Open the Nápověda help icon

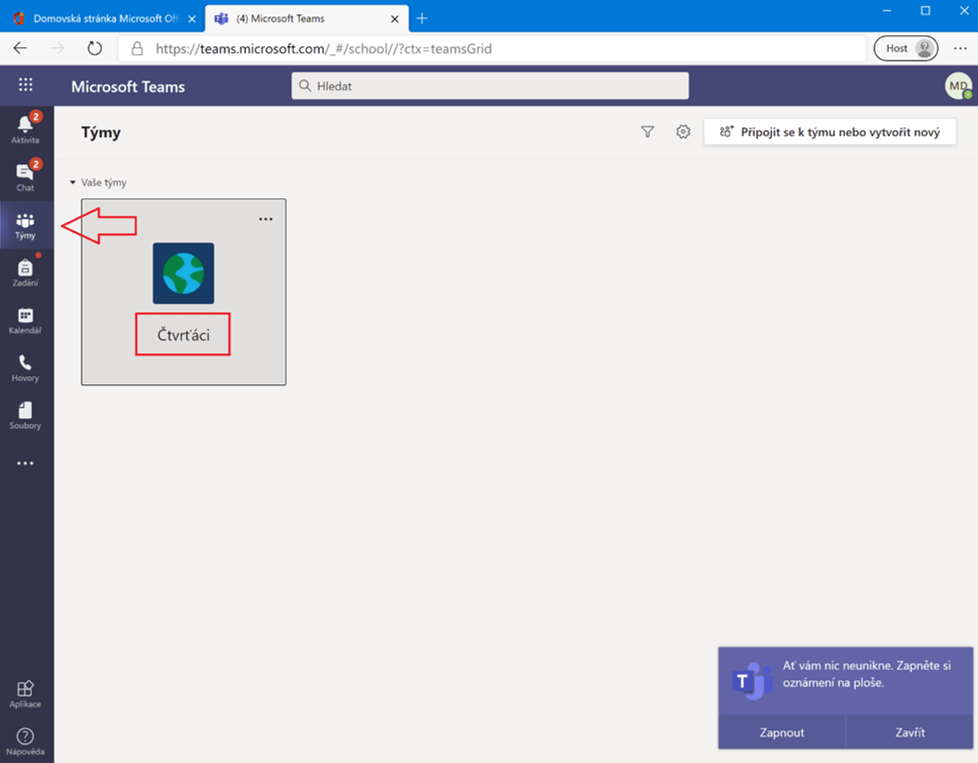click(x=26, y=740)
